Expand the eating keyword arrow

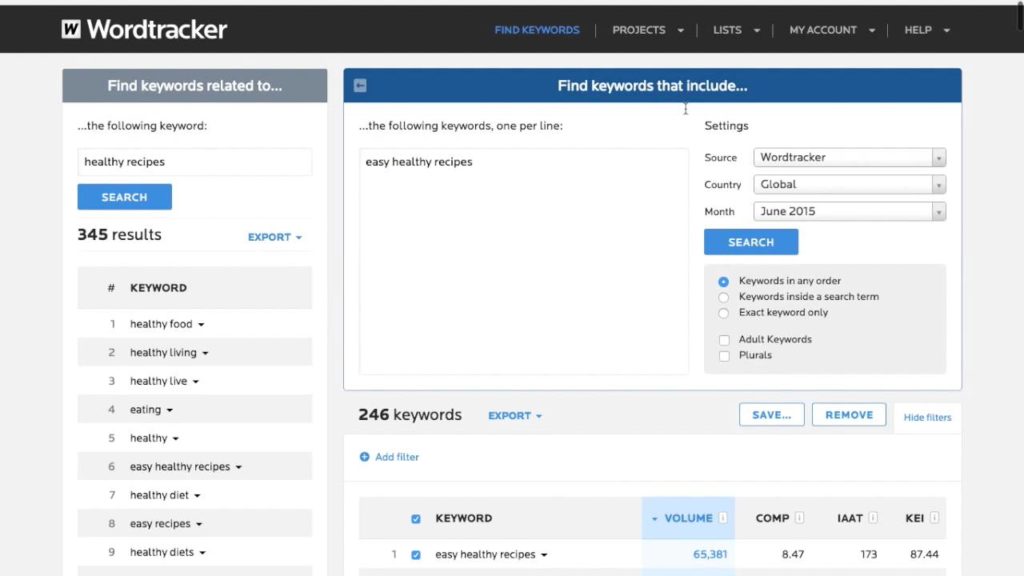[x=170, y=410]
